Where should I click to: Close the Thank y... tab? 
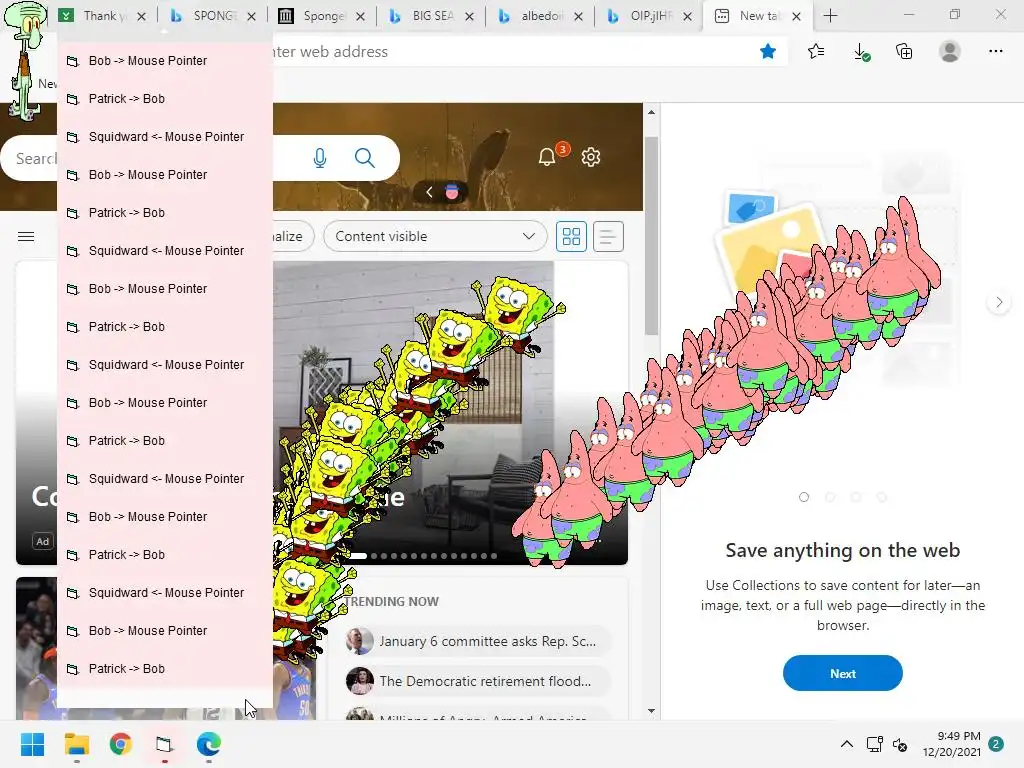point(141,16)
